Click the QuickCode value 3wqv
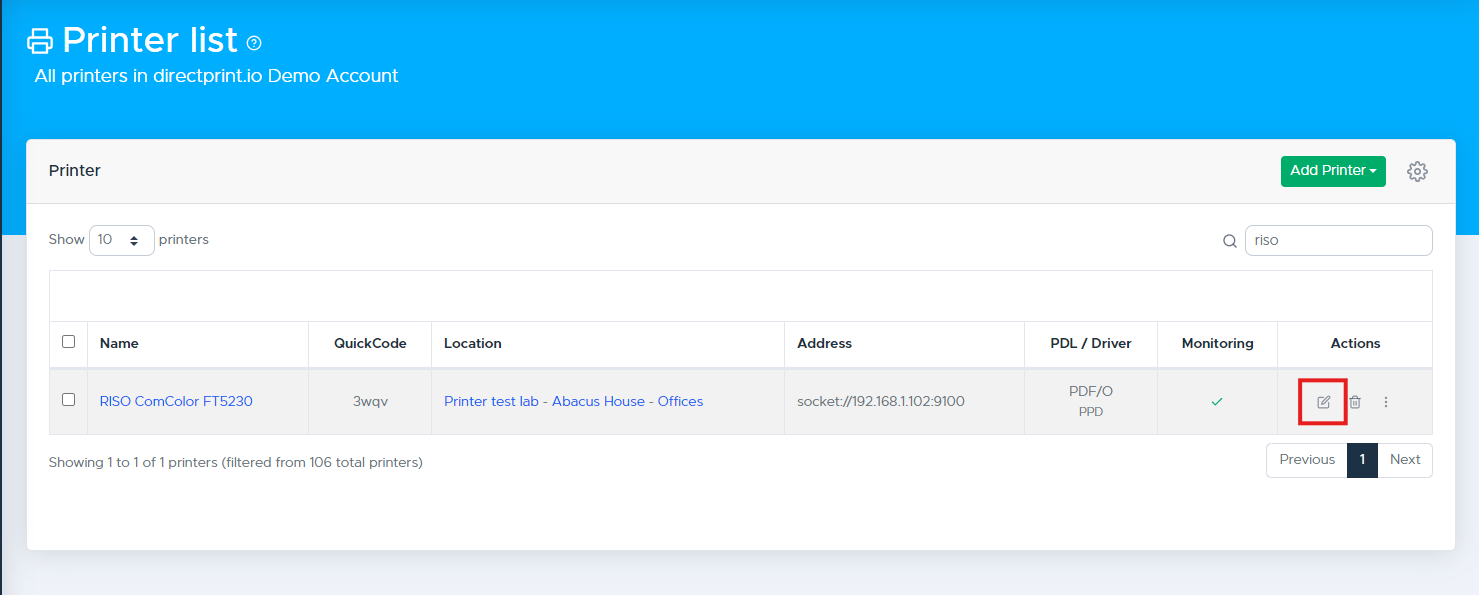The width and height of the screenshot is (1479, 595). click(370, 401)
